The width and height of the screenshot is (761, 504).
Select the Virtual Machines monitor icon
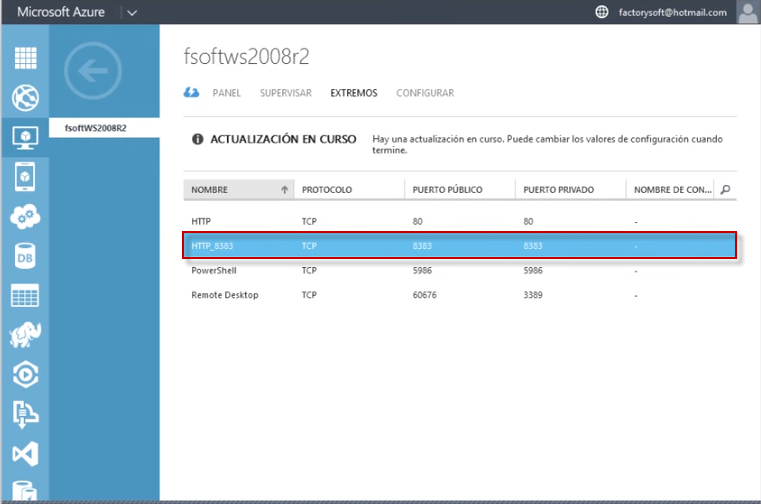[24, 137]
